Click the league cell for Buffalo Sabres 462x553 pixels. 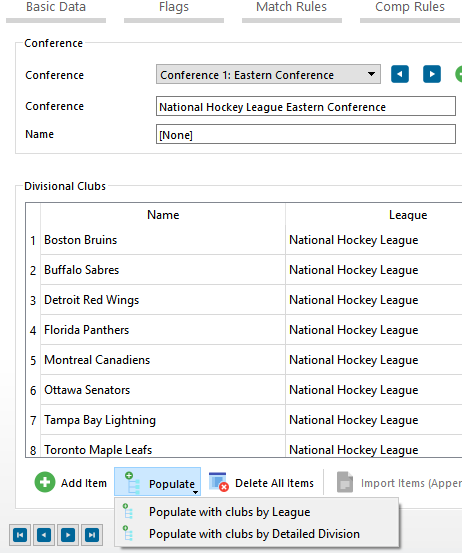(x=374, y=270)
